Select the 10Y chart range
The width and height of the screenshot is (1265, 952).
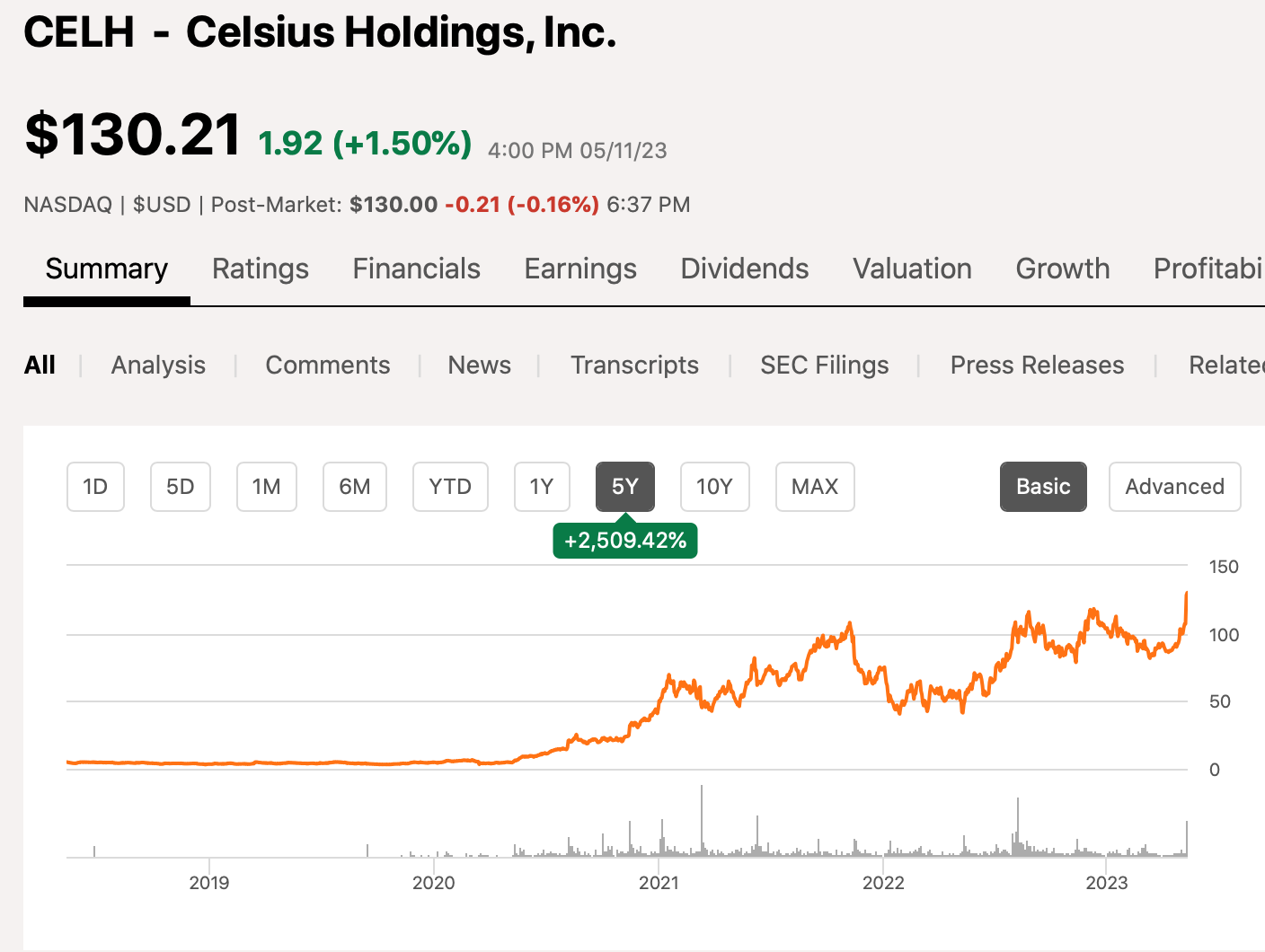[x=714, y=487]
